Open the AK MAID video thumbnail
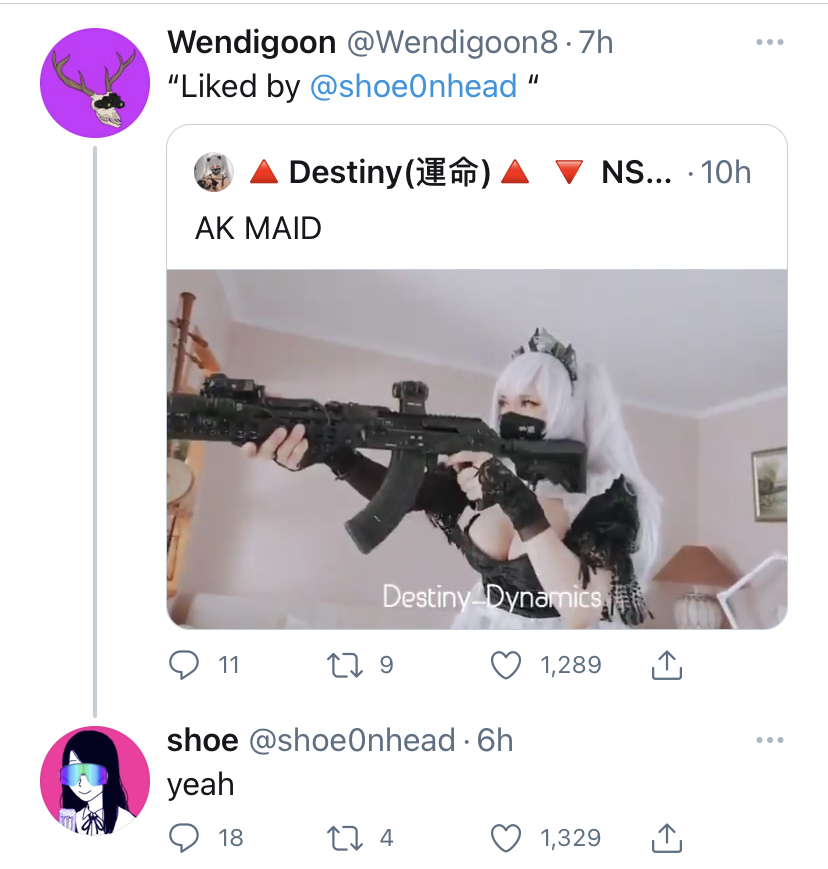 477,449
